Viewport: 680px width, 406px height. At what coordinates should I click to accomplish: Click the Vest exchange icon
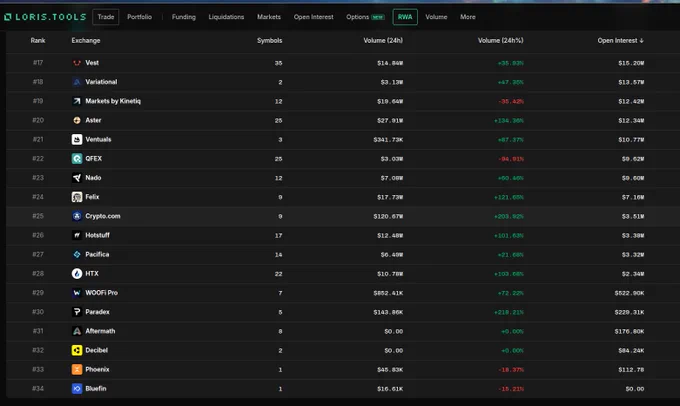(77, 63)
